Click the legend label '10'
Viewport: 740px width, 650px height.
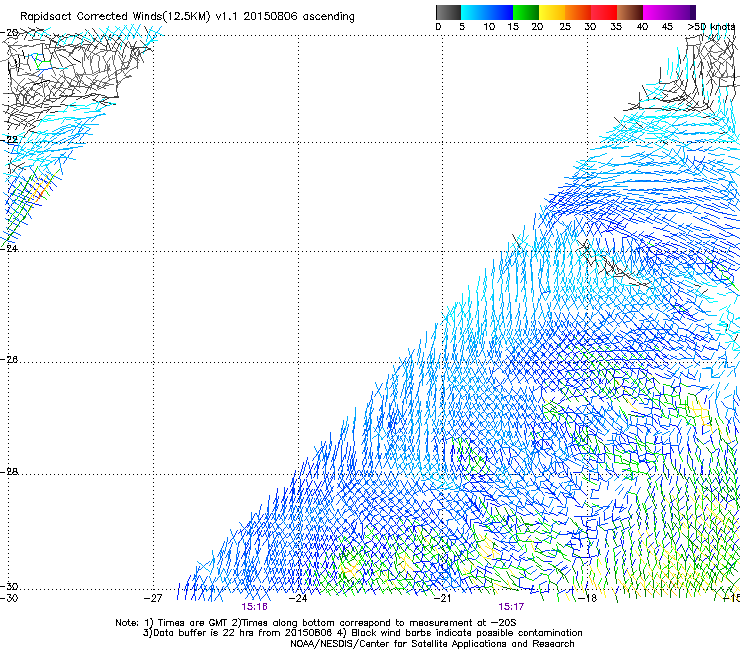coord(489,27)
